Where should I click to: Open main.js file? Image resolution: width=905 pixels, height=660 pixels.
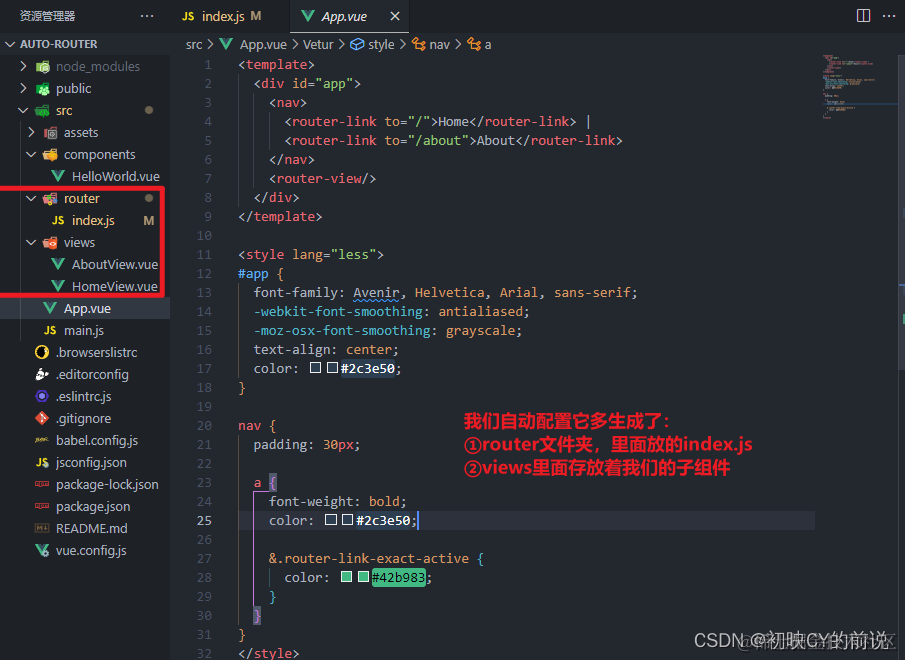pyautogui.click(x=85, y=331)
